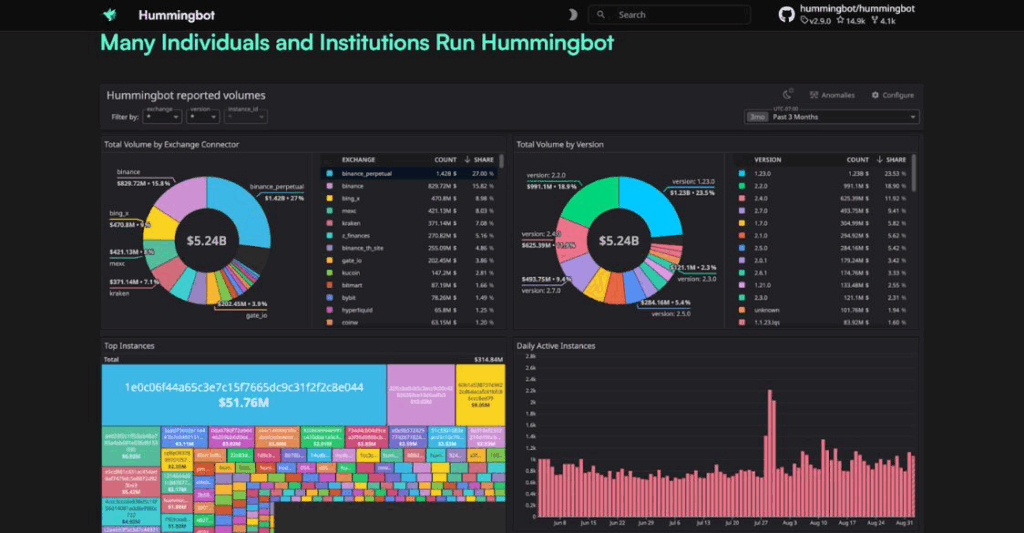Sort the exchange table by SHARE column

point(482,160)
